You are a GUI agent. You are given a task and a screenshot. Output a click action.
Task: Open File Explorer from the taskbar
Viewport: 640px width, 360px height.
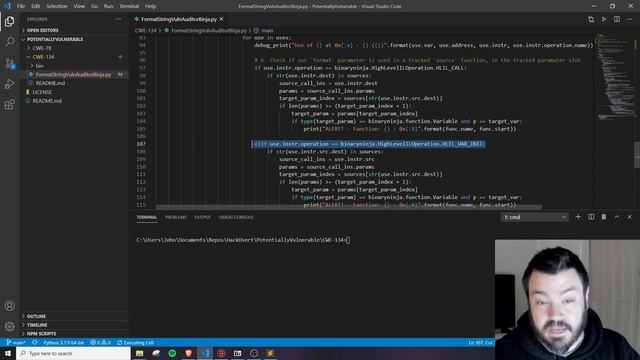140,353
